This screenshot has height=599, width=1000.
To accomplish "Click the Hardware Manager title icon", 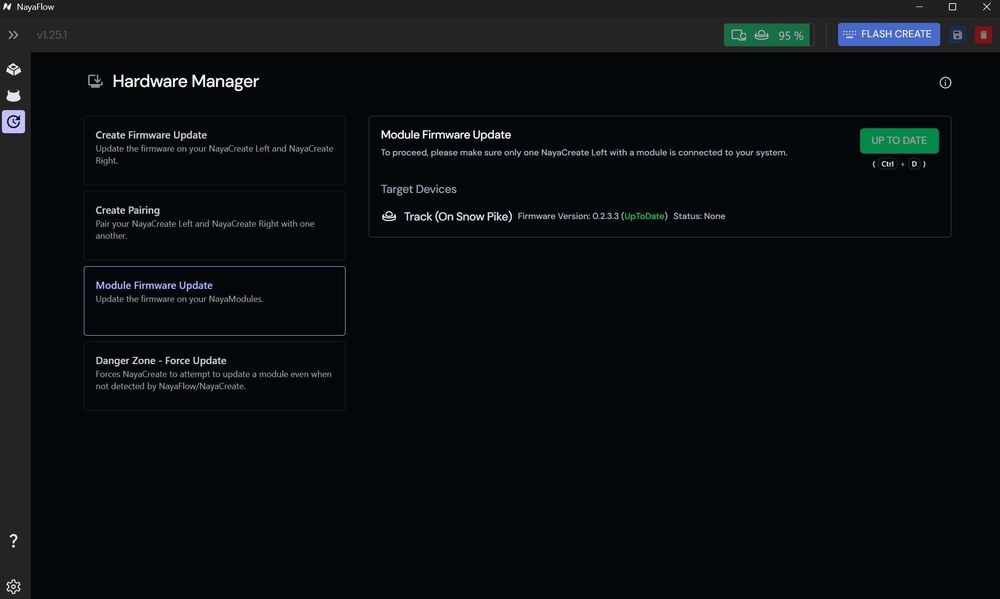I will coord(95,81).
